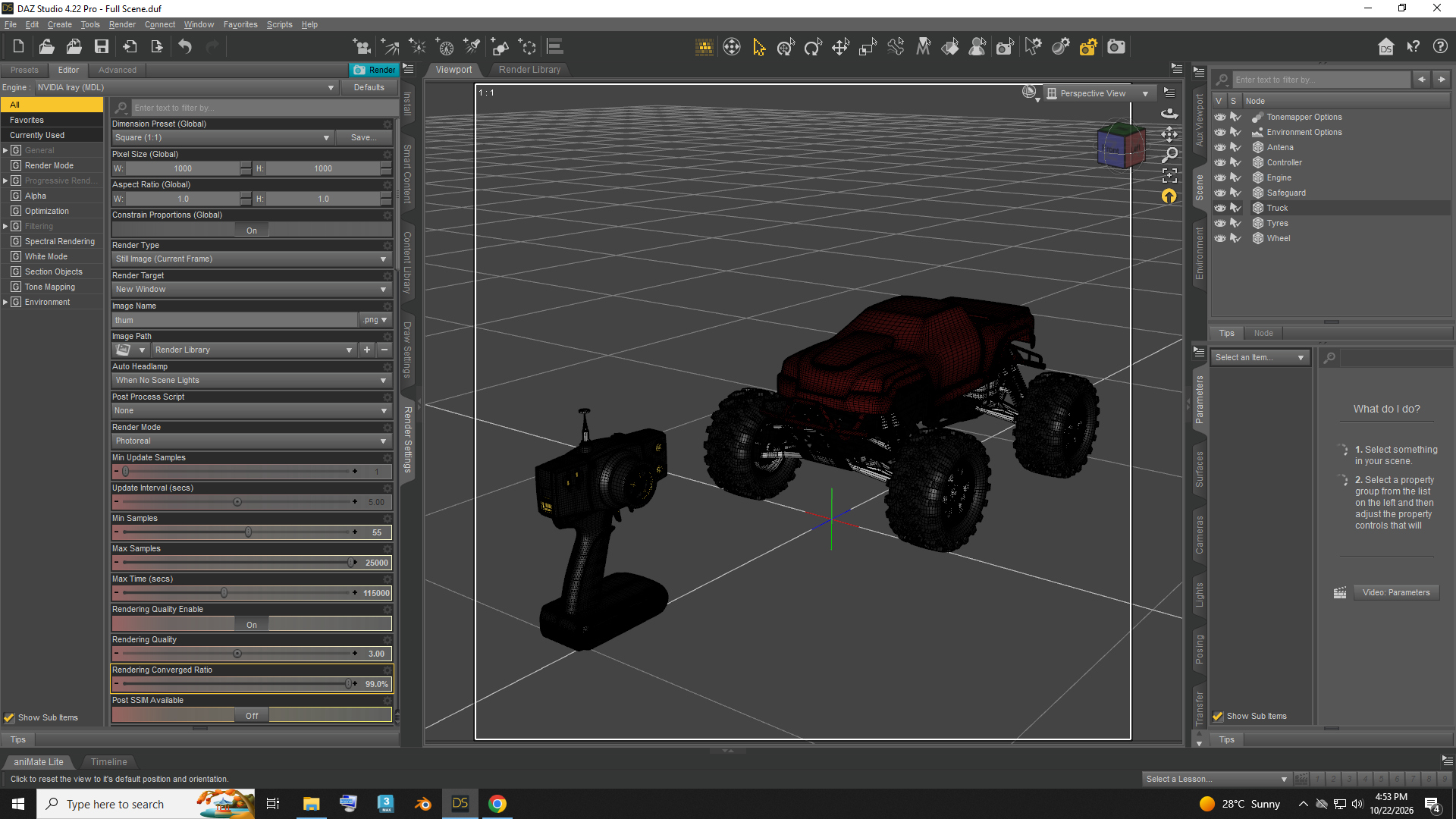Toggle Rendering Quality Enable On switch
1456x819 pixels.
click(x=252, y=625)
